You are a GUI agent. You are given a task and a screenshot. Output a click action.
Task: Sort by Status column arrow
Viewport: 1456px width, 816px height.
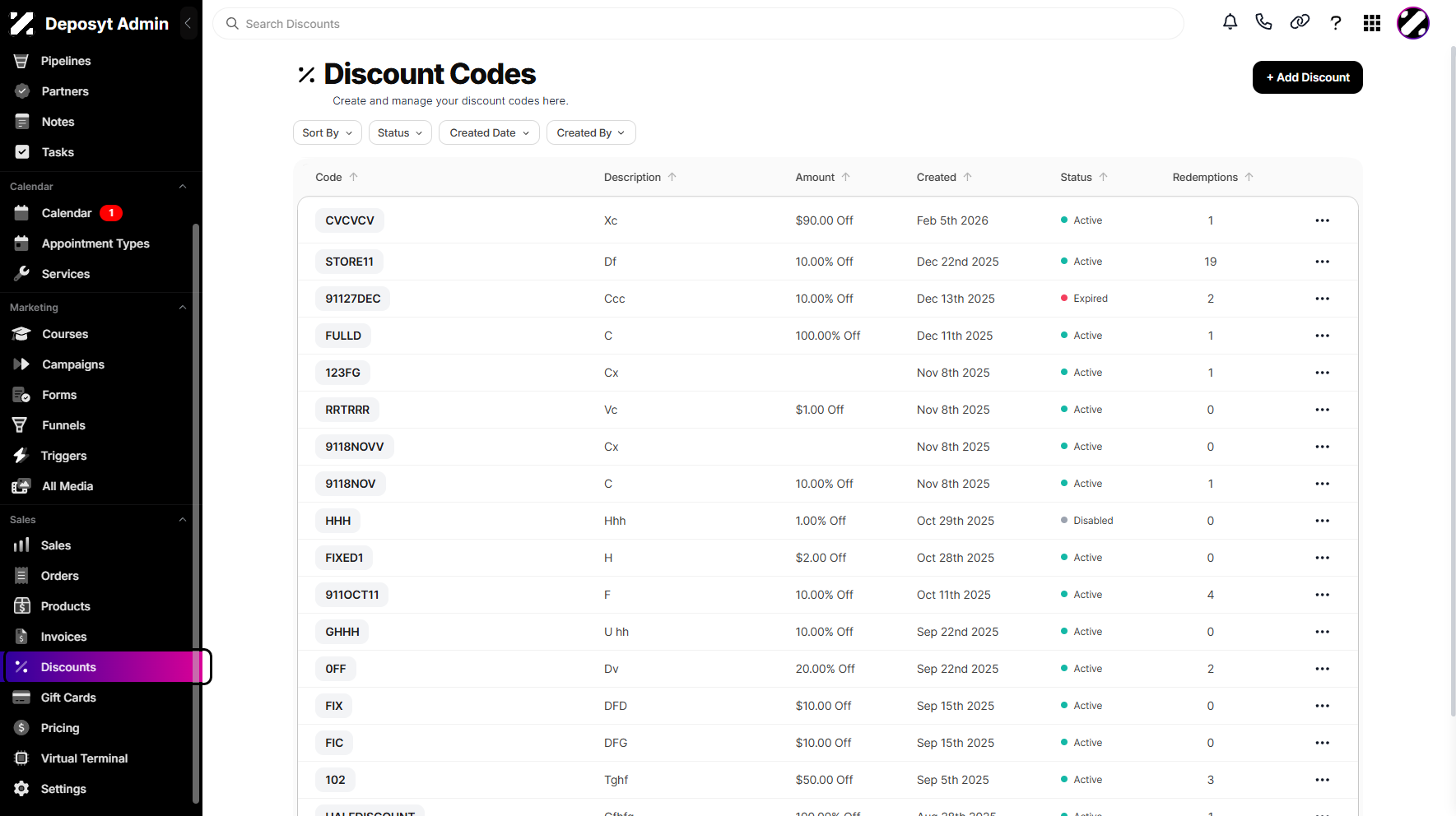click(1104, 177)
